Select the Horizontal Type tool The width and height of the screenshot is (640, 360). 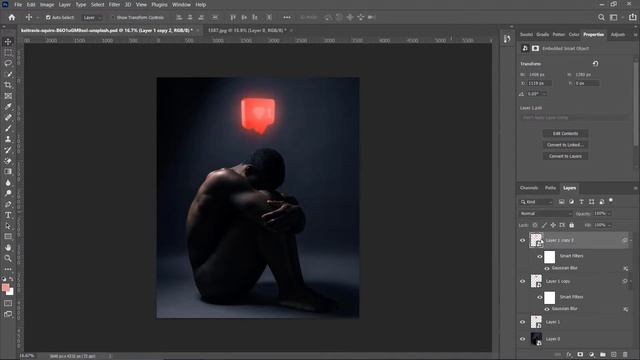tap(8, 215)
